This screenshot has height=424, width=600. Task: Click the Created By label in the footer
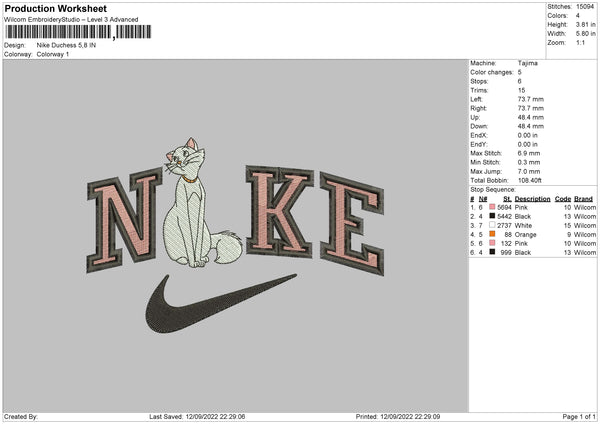tap(21, 416)
